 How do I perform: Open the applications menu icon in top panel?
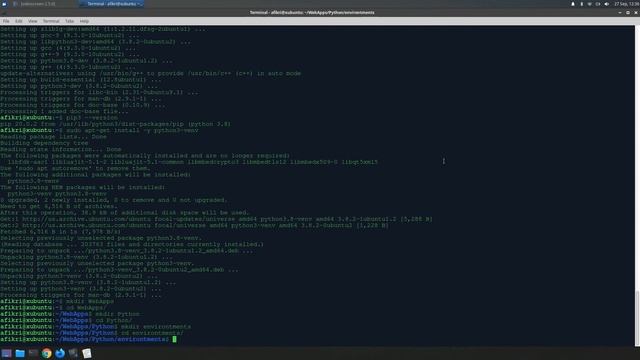click(x=4, y=4)
